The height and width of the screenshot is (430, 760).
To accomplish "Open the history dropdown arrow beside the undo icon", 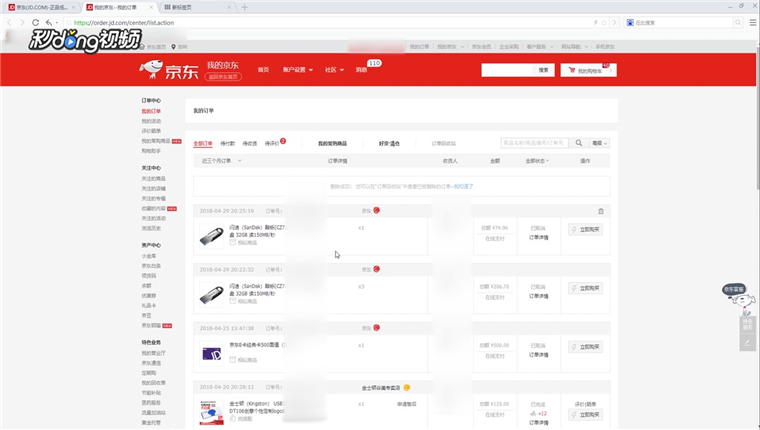I will pos(57,22).
